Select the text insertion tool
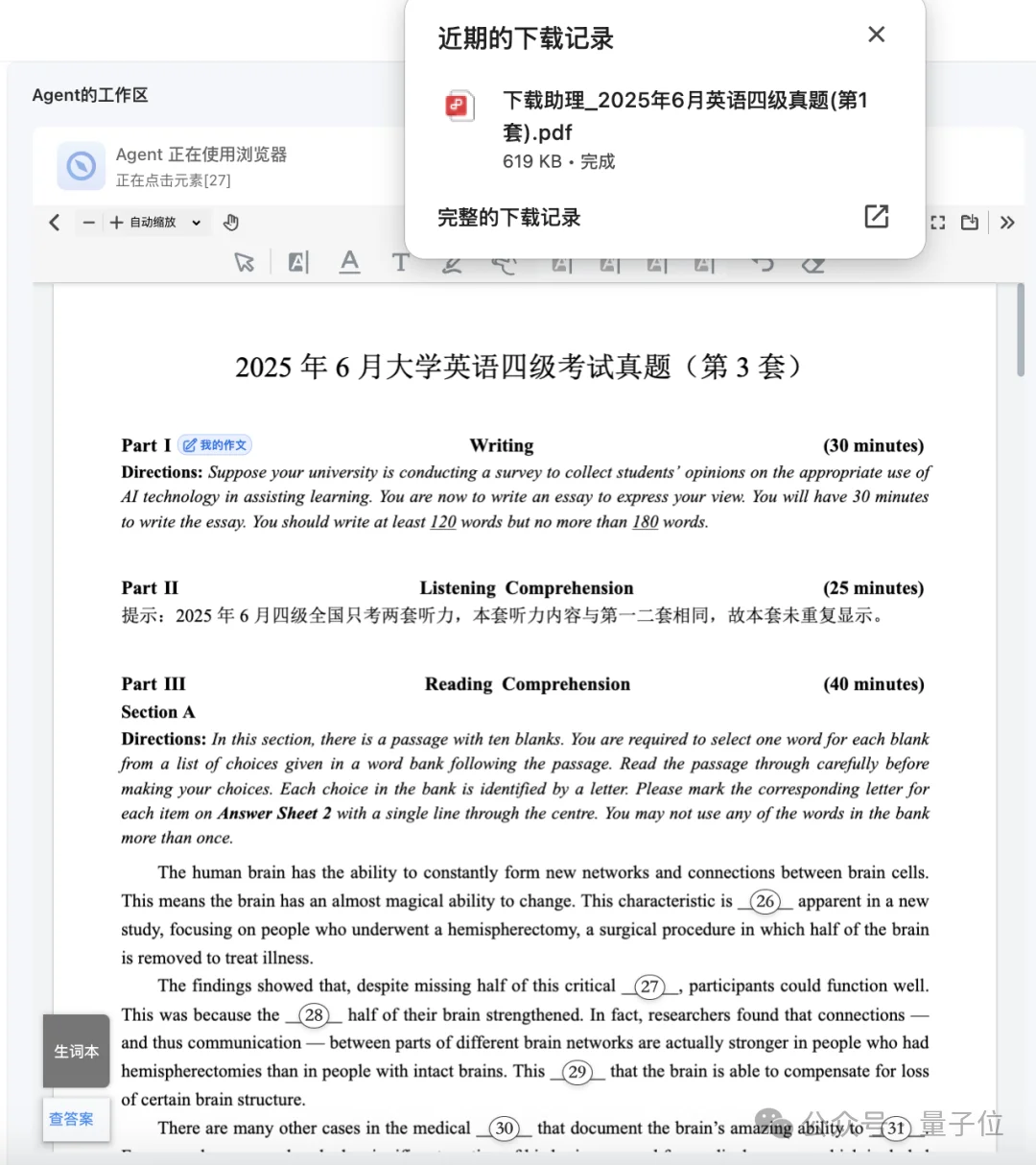Image resolution: width=1036 pixels, height=1165 pixels. 400,261
